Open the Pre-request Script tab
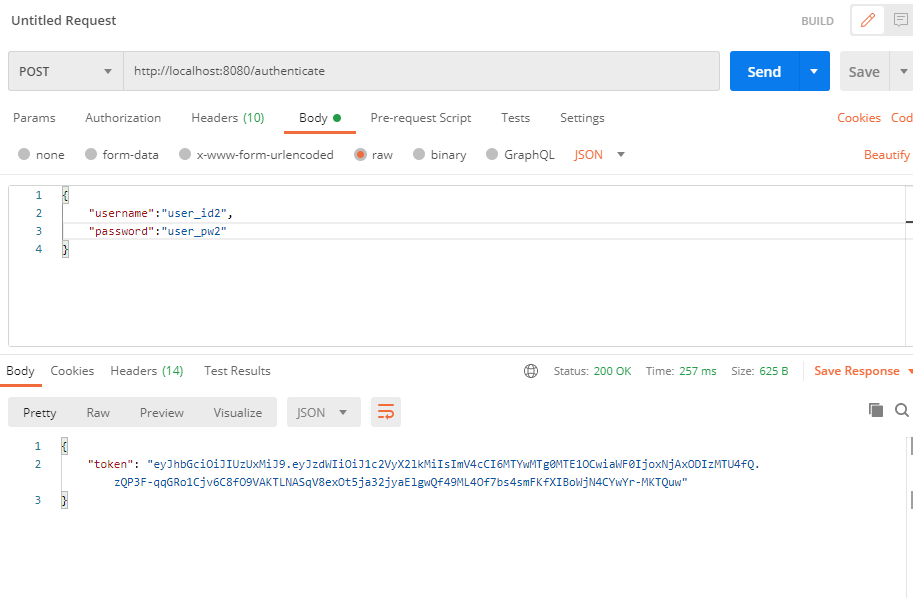 pyautogui.click(x=421, y=118)
